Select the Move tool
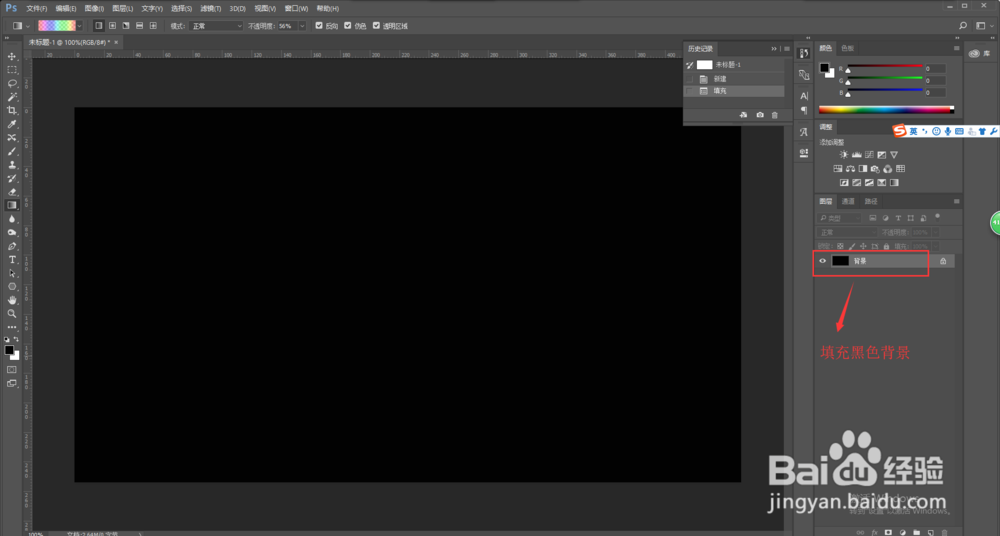 coord(11,56)
